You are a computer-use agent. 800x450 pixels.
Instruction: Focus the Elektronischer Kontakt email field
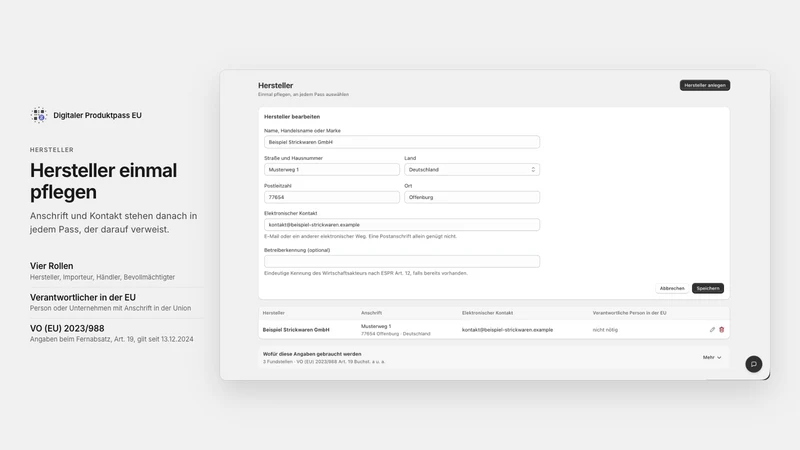pos(402,224)
